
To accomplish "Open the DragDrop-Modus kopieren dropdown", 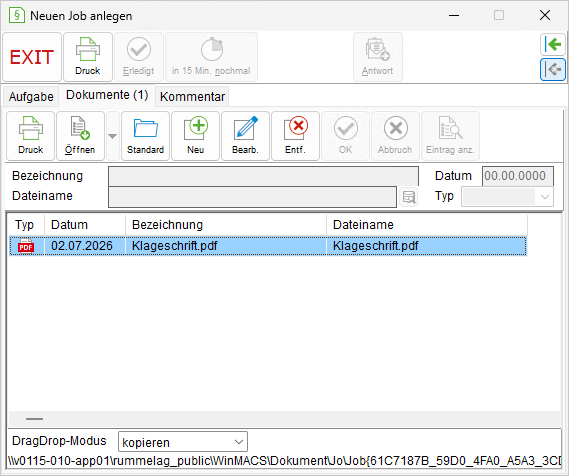I will coord(183,442).
